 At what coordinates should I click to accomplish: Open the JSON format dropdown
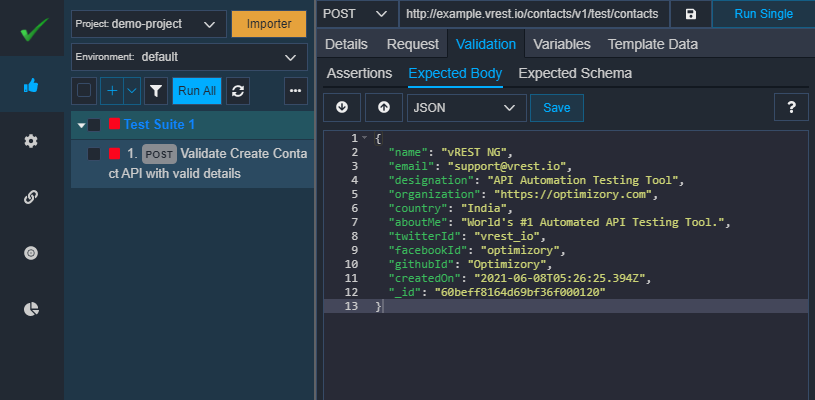[x=467, y=108]
